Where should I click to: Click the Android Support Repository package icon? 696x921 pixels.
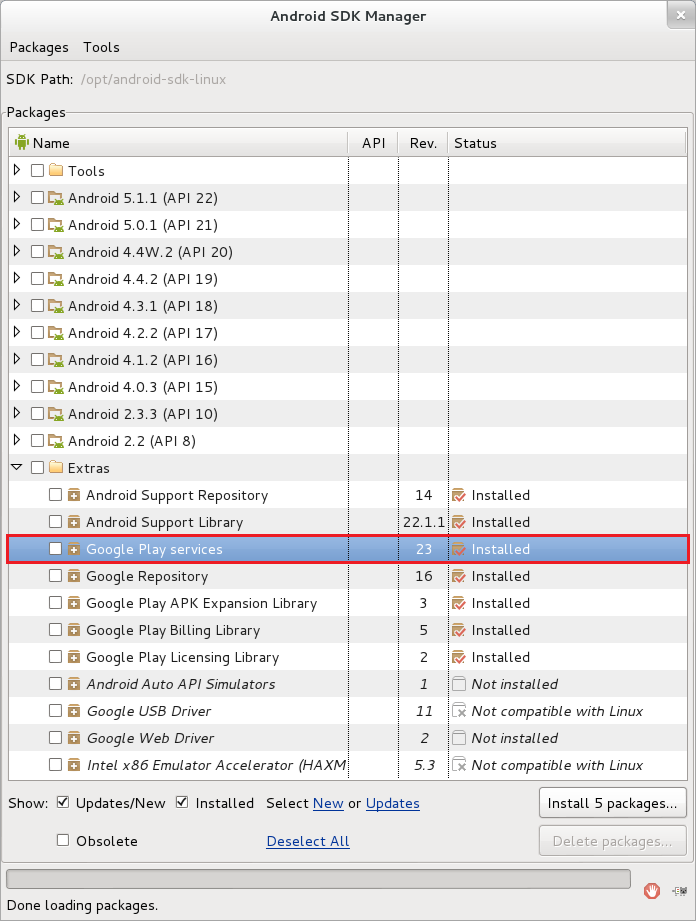[74, 495]
